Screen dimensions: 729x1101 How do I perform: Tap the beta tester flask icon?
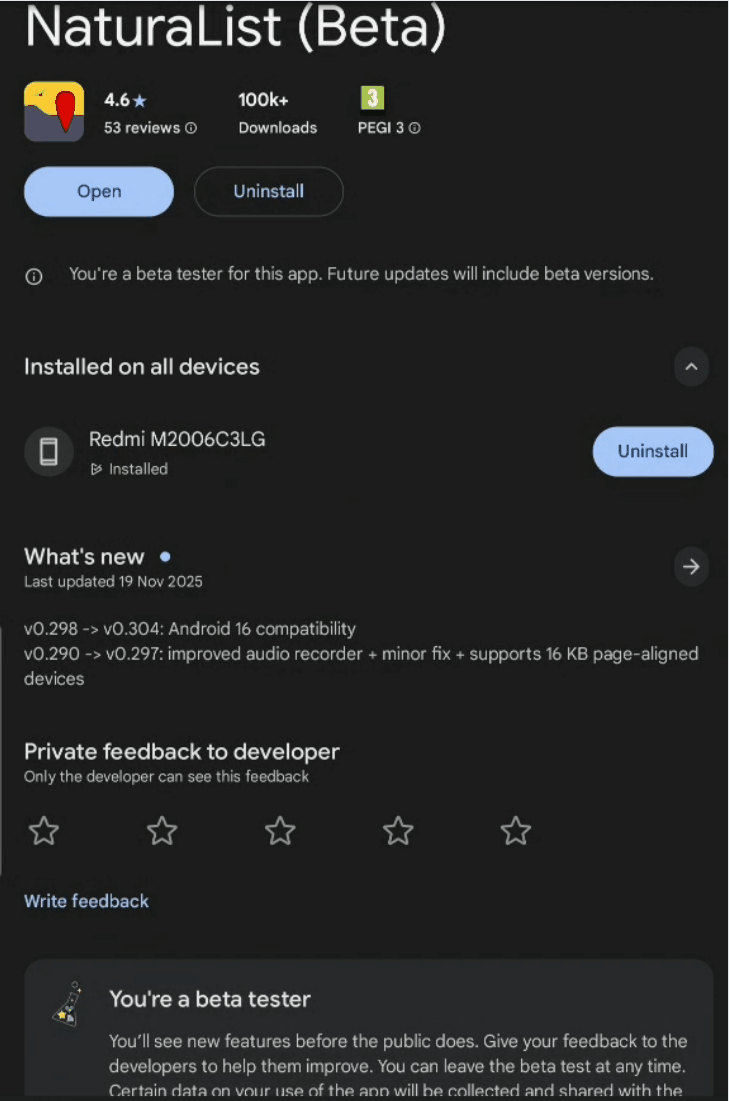66,1003
